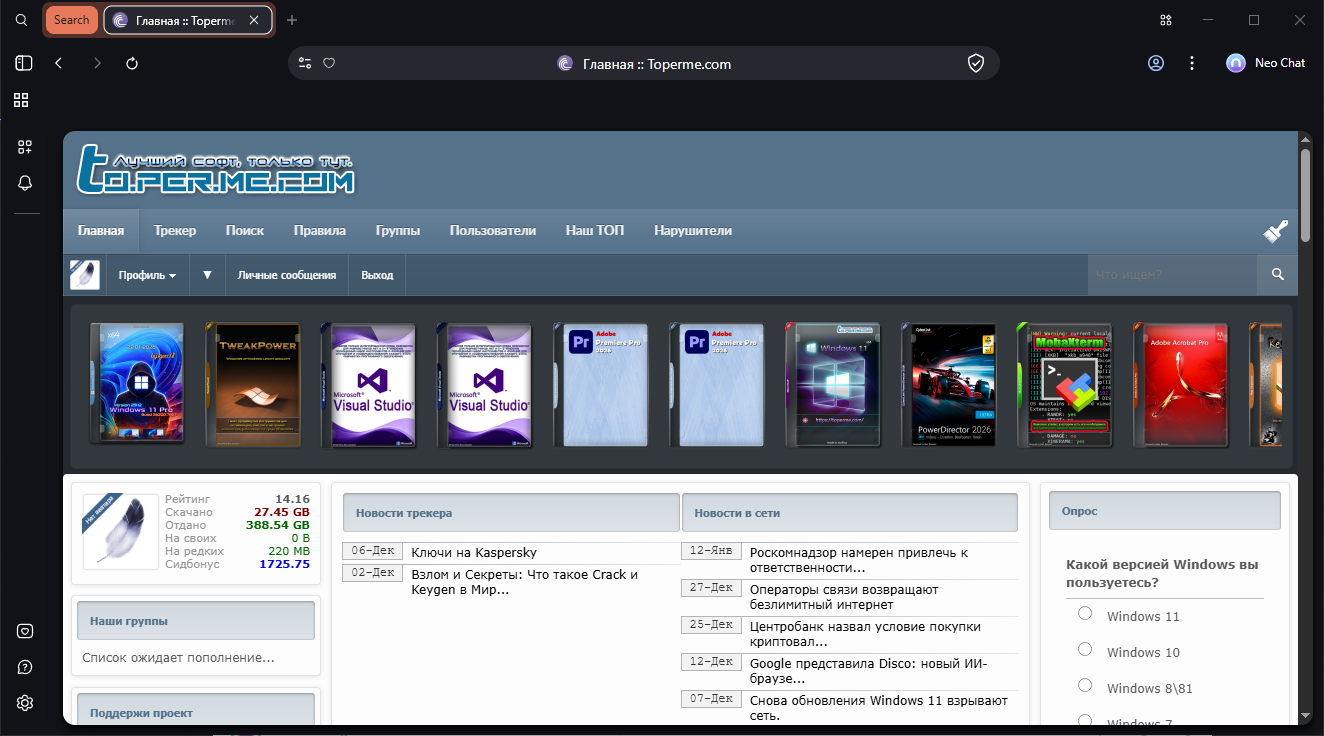
Task: Click the browser reload button
Action: point(132,63)
